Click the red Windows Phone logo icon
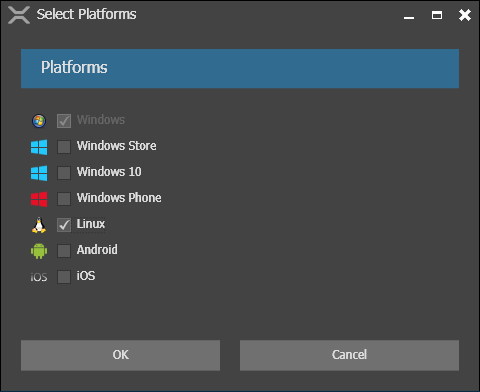The height and width of the screenshot is (392, 480). click(39, 199)
